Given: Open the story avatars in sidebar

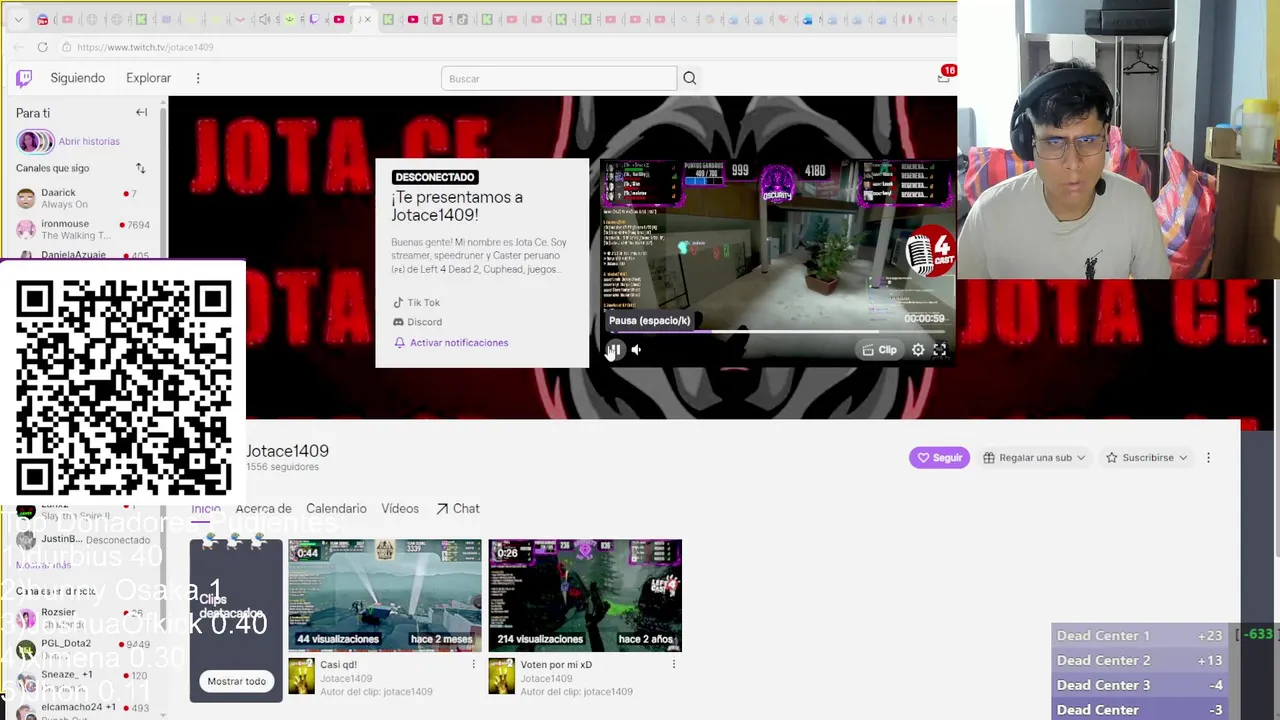Looking at the screenshot, I should coord(36,142).
